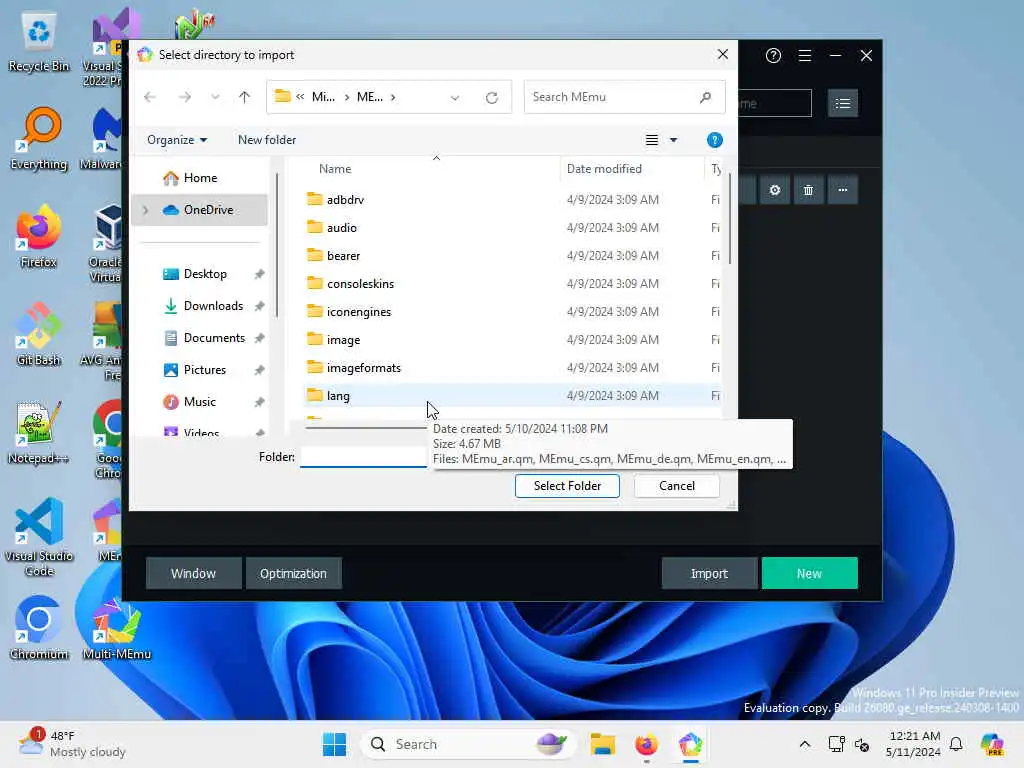The image size is (1024, 768).
Task: Open the Windows Start menu
Action: coord(334,744)
